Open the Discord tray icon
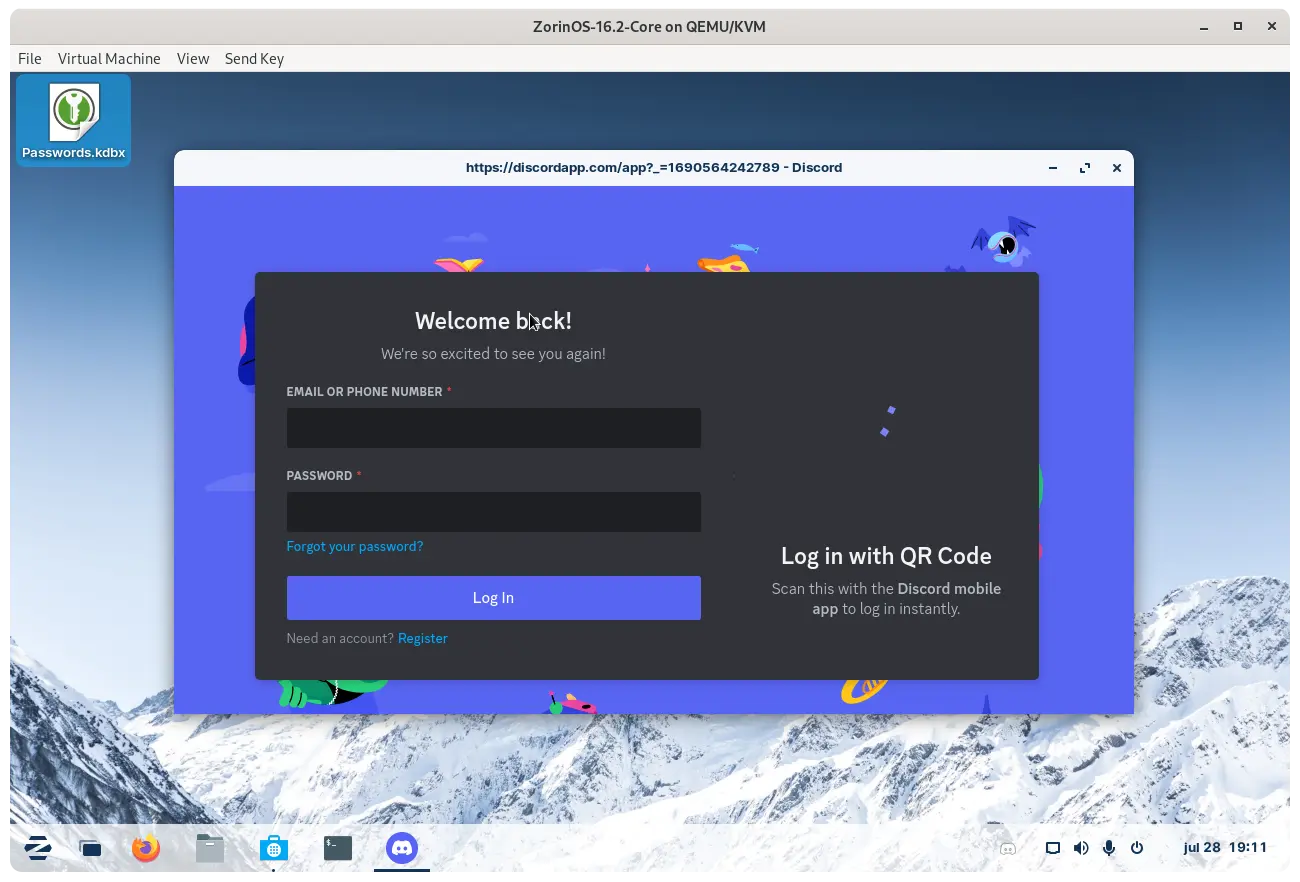This screenshot has width=1300, height=882. coord(1008,848)
